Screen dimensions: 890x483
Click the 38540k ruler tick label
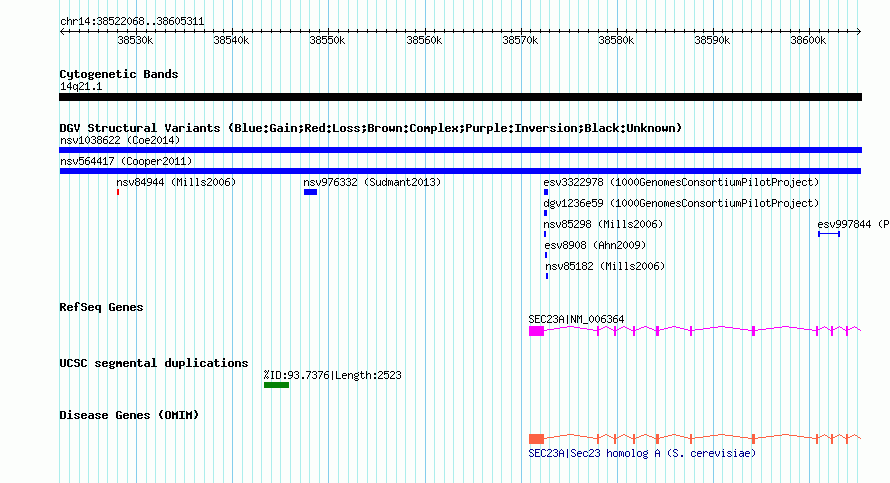click(231, 40)
